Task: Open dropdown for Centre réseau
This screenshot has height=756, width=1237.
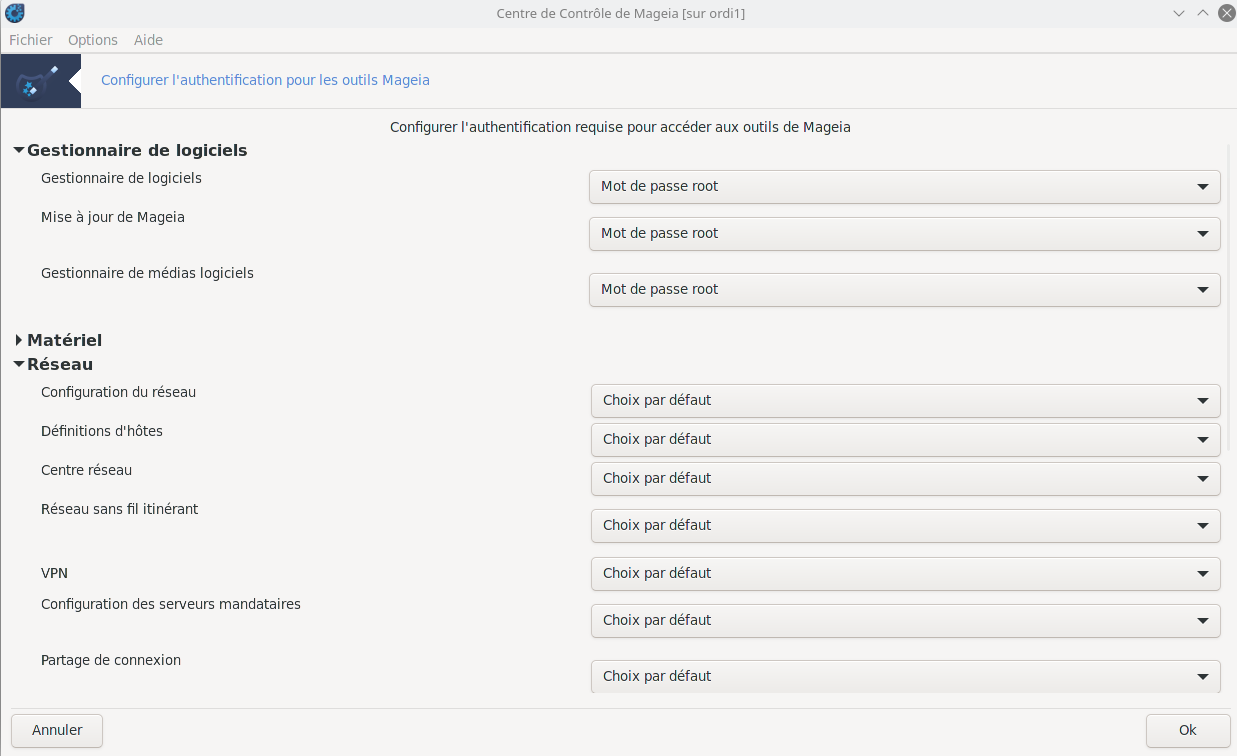Action: pyautogui.click(x=906, y=478)
